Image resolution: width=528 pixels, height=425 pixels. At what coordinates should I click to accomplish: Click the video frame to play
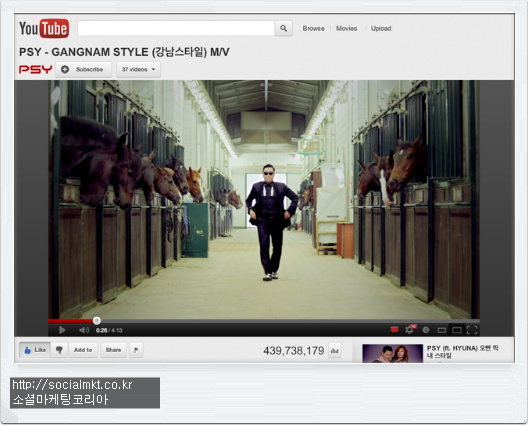[x=264, y=199]
